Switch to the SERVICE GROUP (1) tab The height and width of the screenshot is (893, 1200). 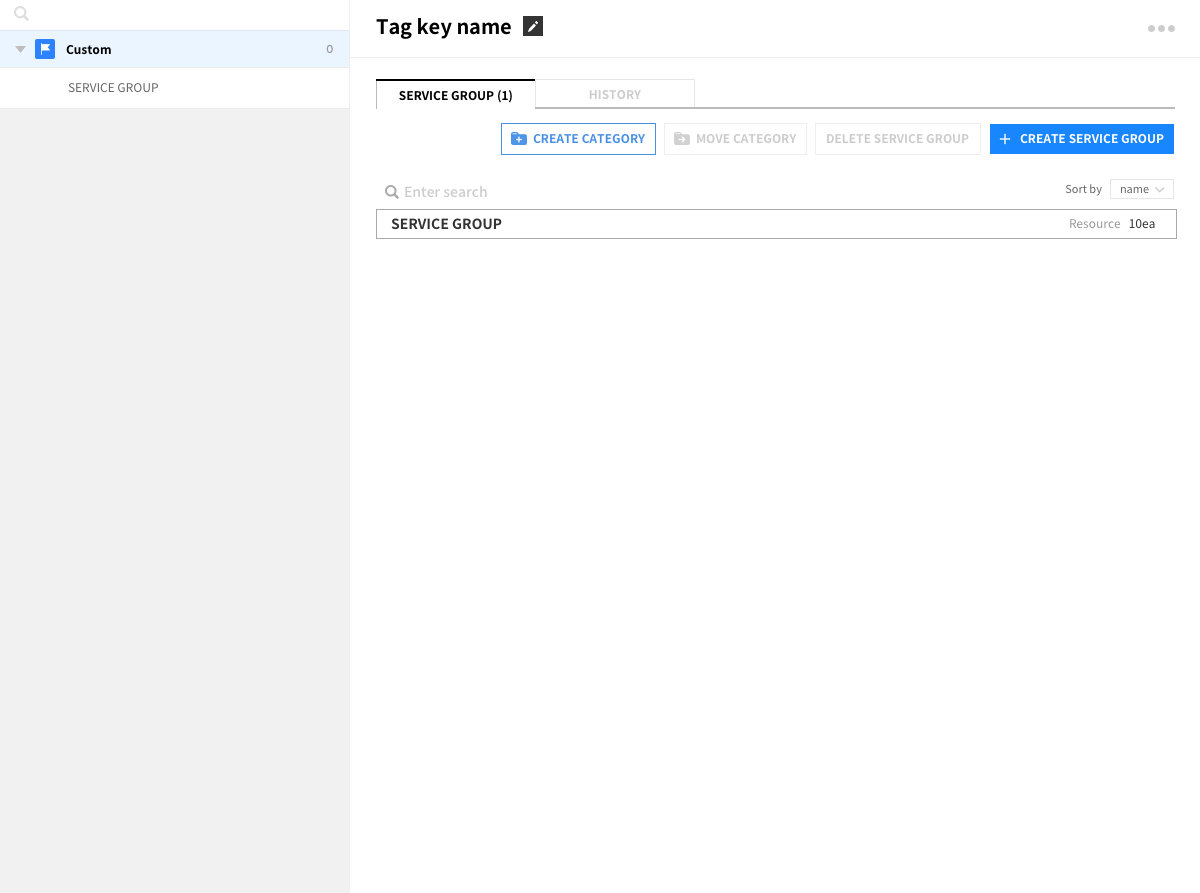[x=455, y=95]
